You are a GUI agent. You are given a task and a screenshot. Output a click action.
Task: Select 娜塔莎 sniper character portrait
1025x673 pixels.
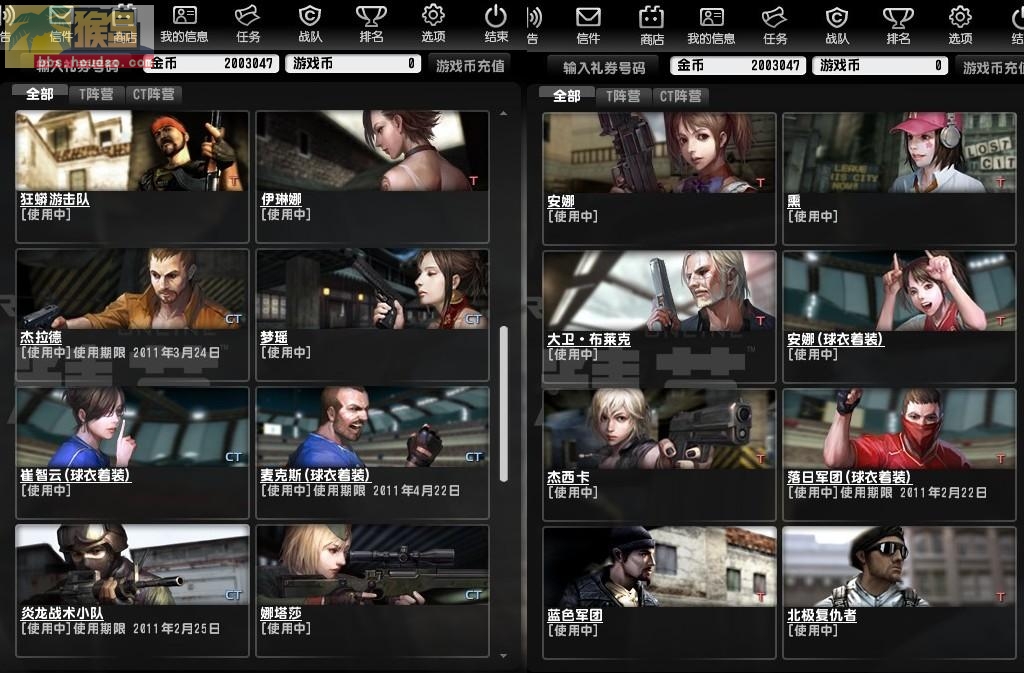coord(373,565)
